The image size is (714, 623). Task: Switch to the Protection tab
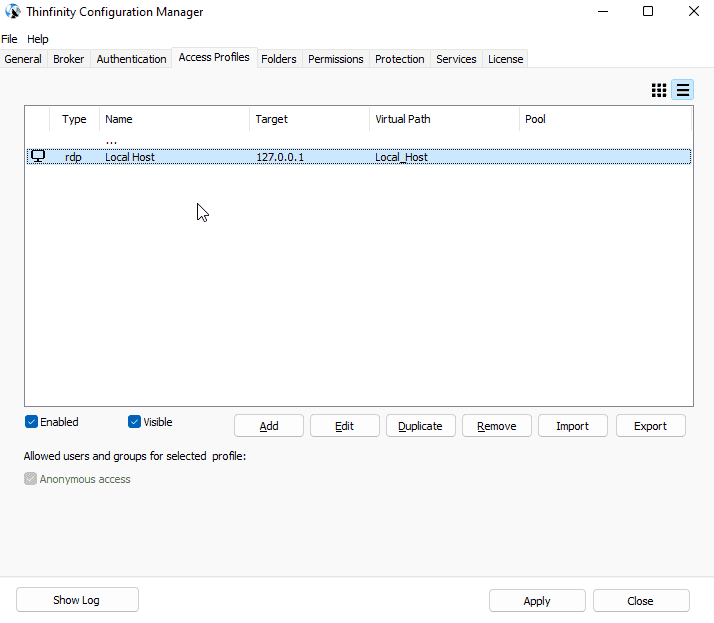click(400, 59)
